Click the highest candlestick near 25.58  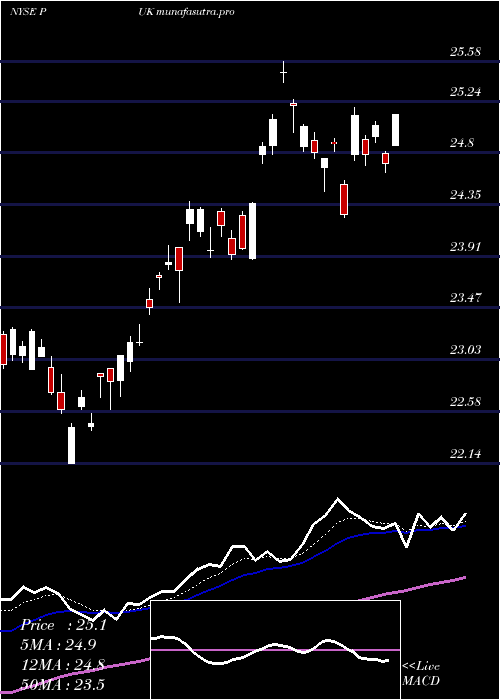point(283,72)
